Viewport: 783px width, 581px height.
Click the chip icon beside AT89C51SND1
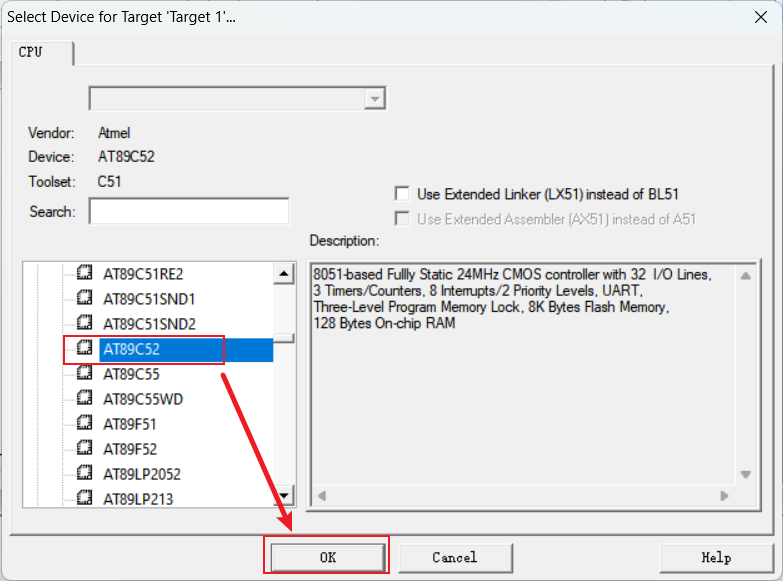(x=84, y=298)
